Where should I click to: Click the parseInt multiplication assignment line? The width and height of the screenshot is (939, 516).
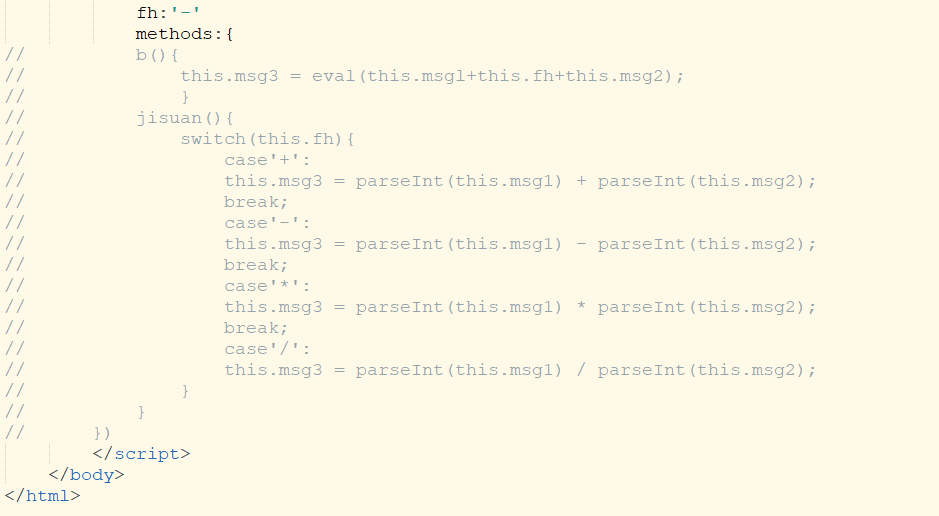(520, 306)
